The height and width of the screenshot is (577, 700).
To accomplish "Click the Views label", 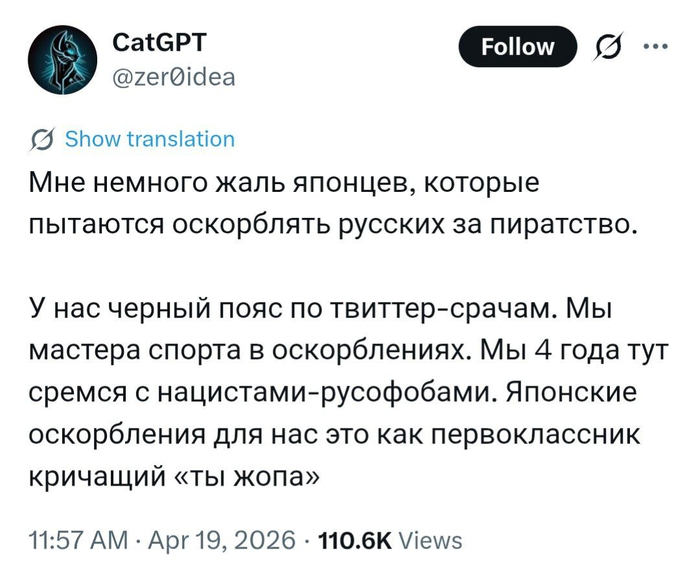I will (430, 541).
